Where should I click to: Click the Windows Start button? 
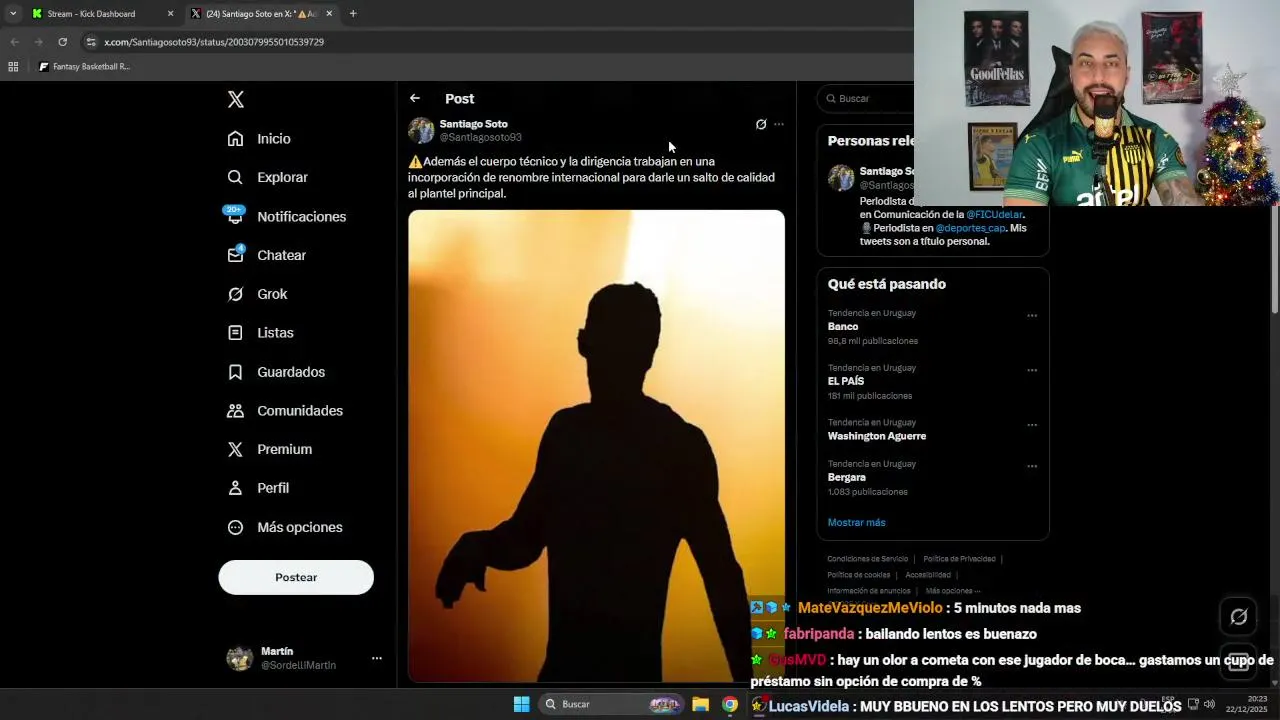(521, 704)
